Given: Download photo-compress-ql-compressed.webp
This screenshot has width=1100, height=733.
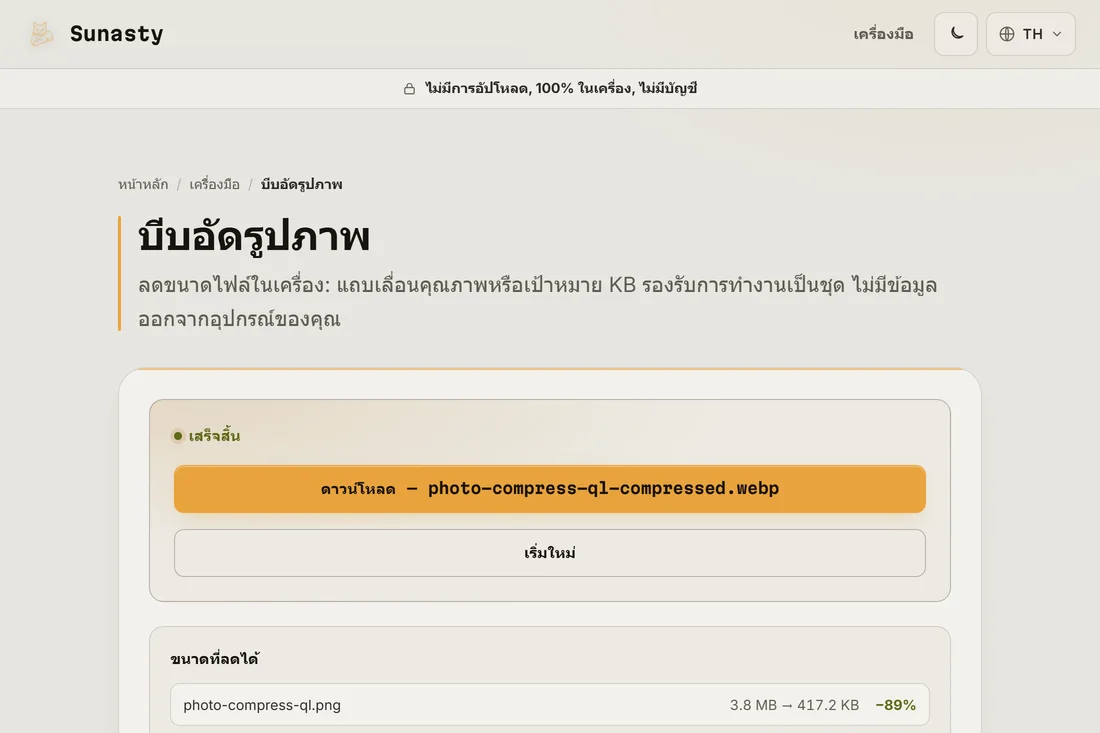Looking at the screenshot, I should [x=549, y=489].
